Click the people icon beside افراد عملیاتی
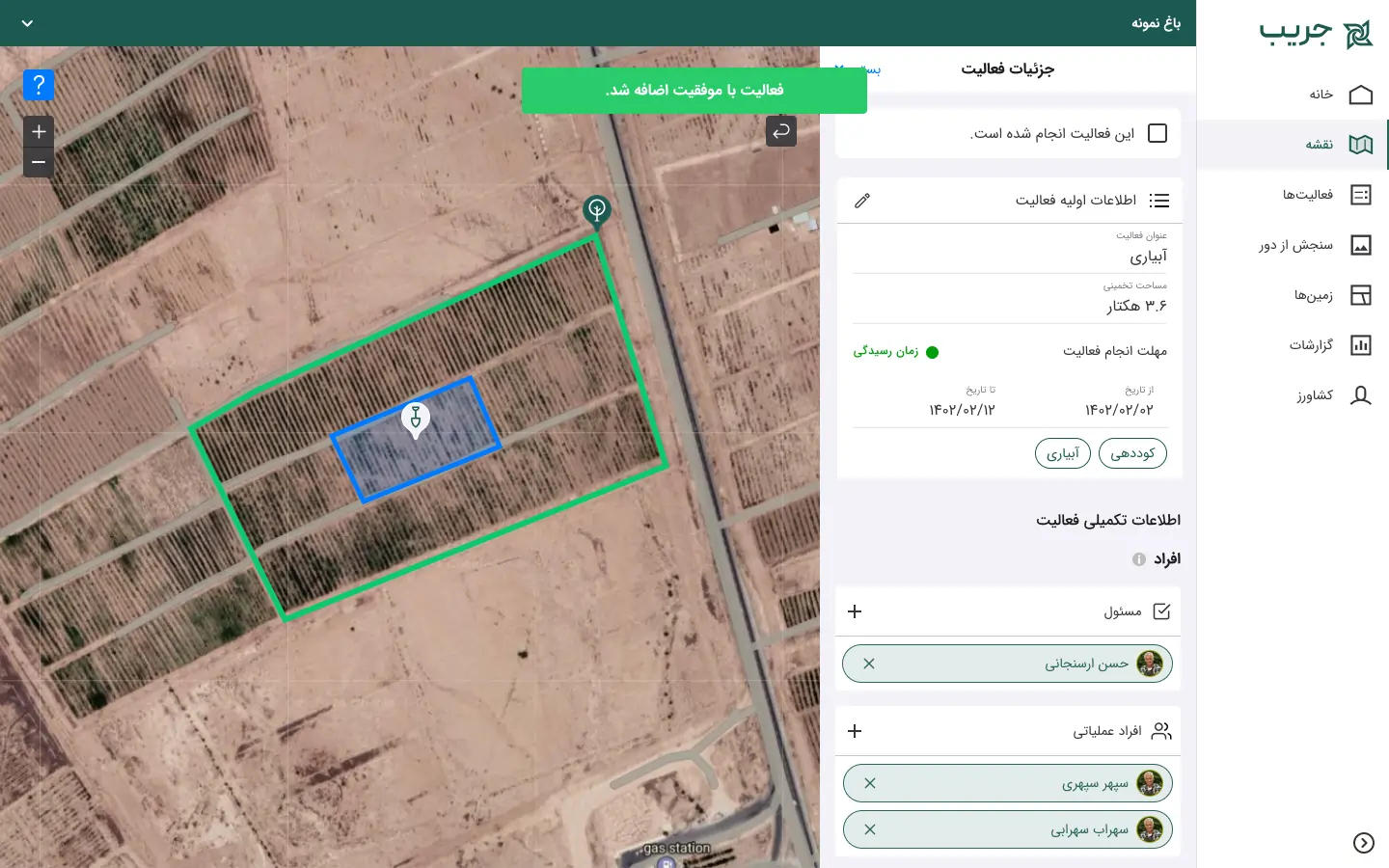 click(x=1161, y=731)
